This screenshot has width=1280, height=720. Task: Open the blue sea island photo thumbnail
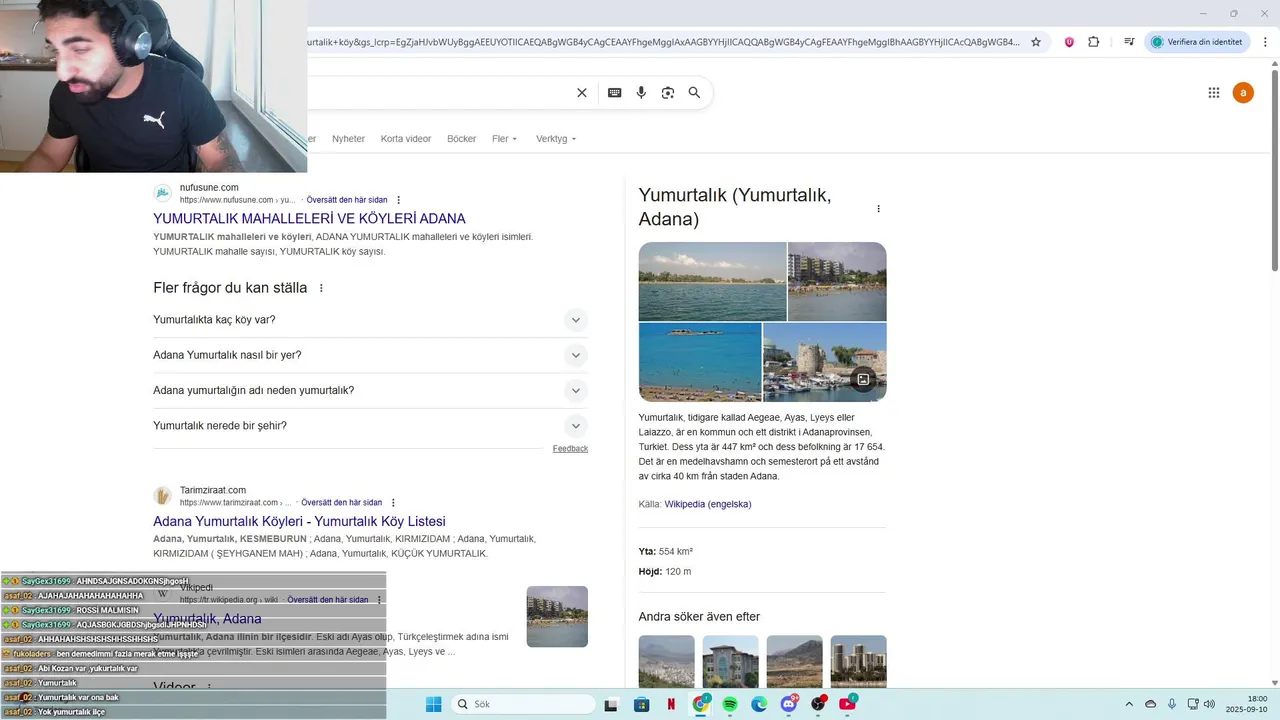point(700,362)
